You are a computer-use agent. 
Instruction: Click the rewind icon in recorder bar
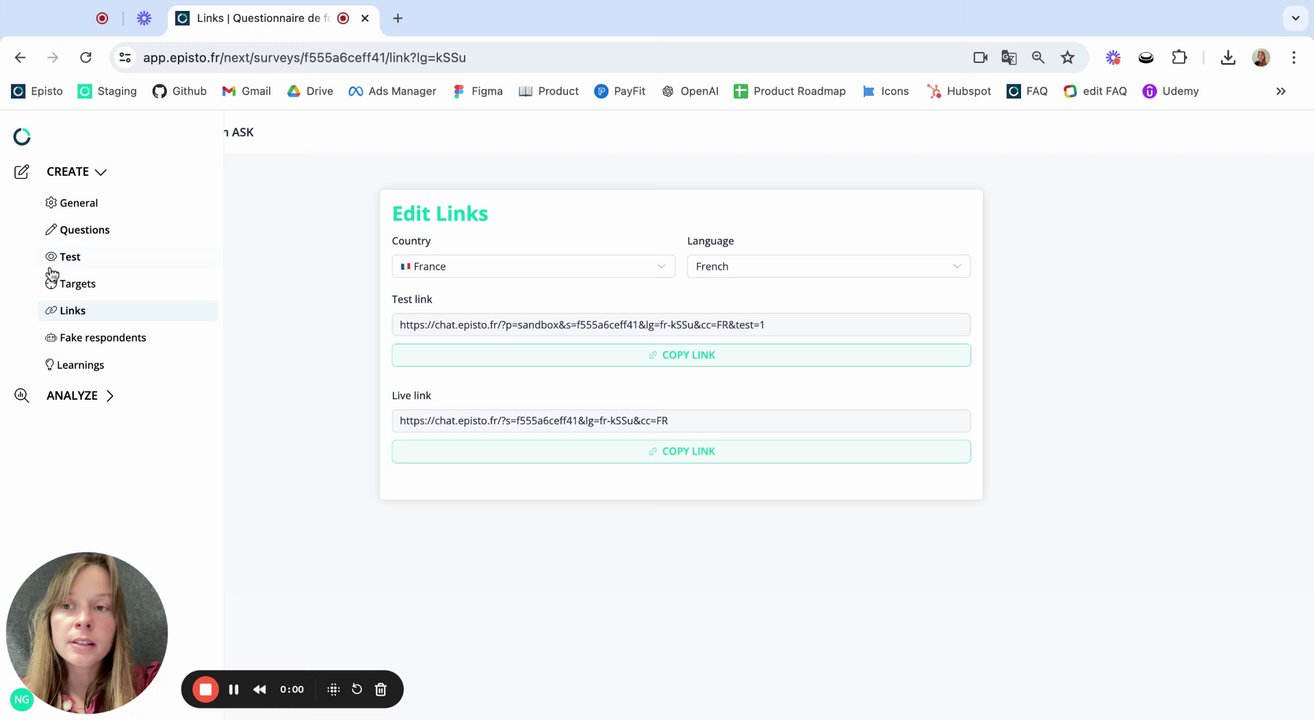(x=260, y=689)
